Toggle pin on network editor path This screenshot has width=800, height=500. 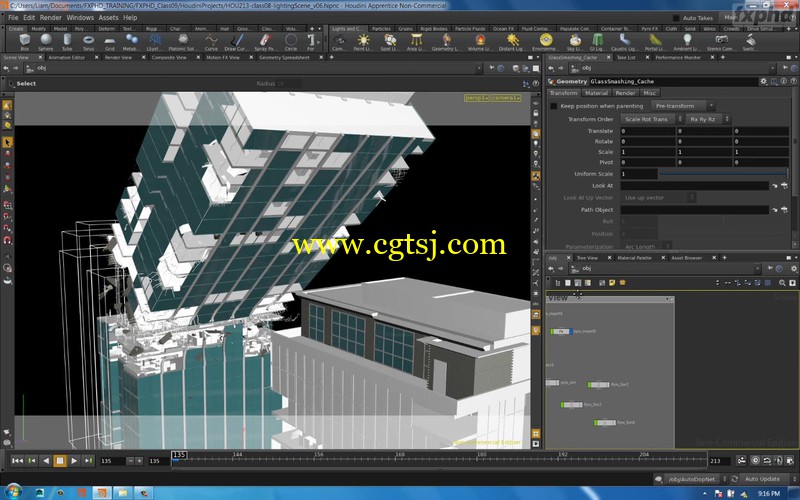(770, 268)
